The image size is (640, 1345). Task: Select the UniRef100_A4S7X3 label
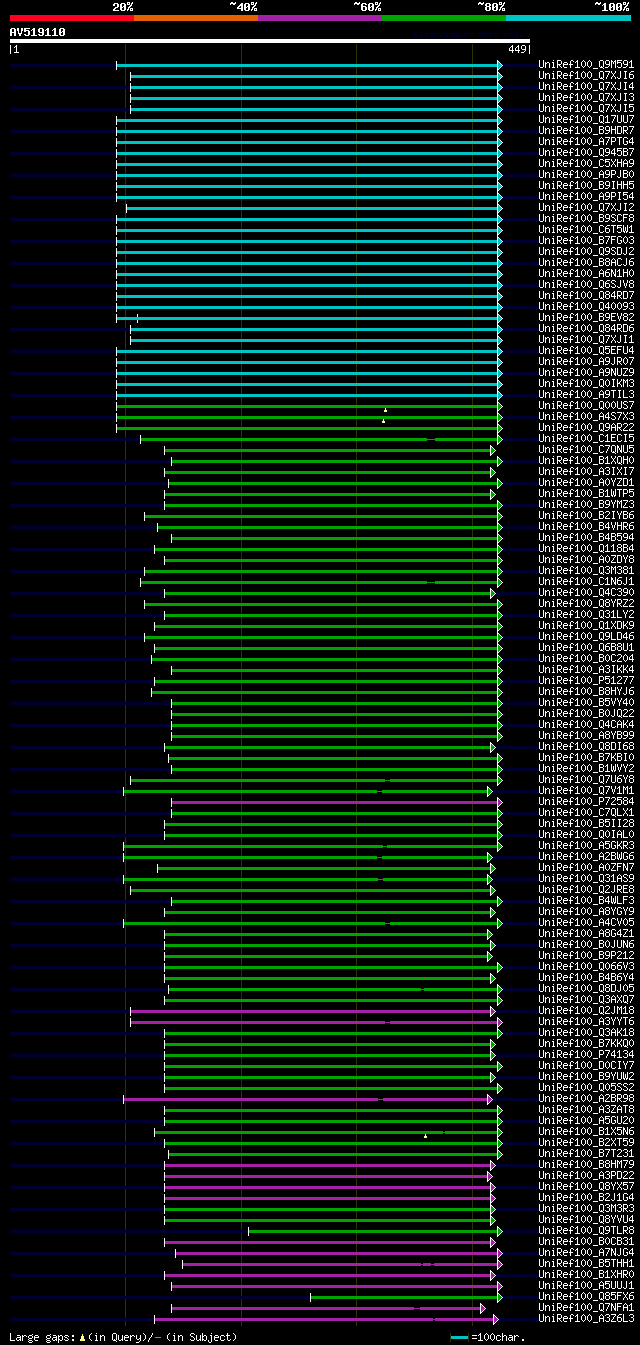[x=586, y=417]
